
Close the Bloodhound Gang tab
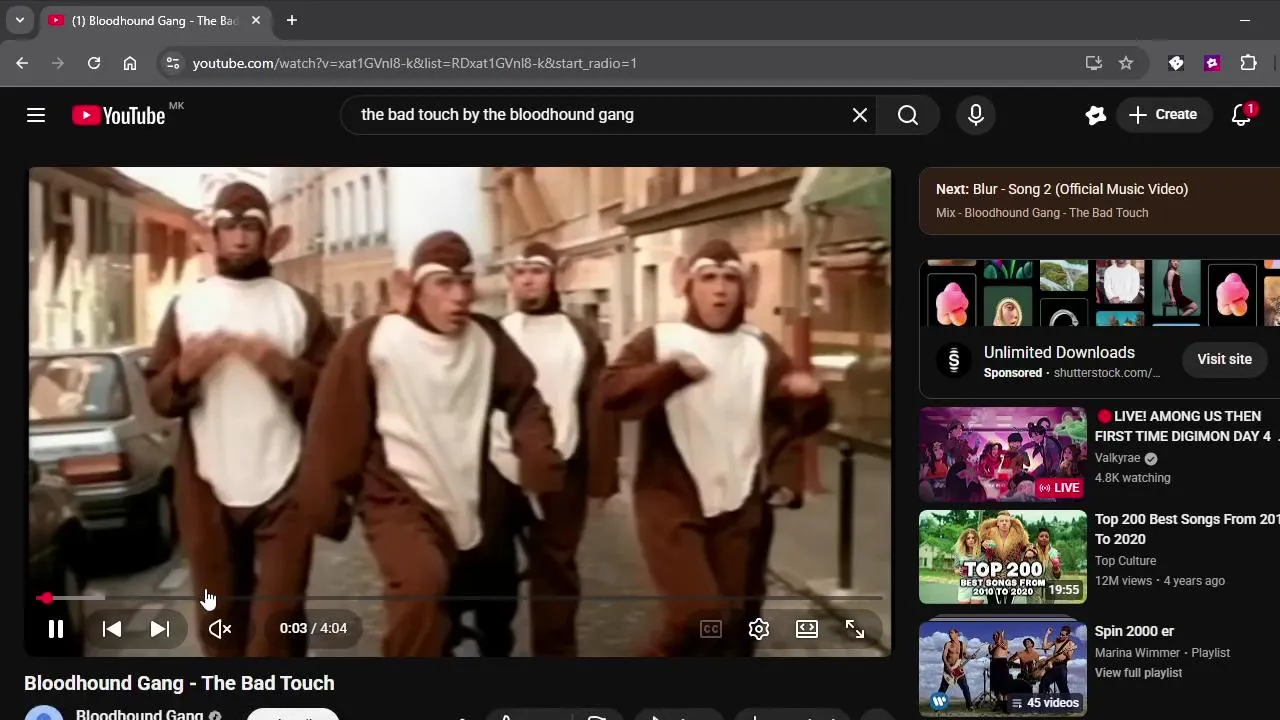(x=256, y=20)
